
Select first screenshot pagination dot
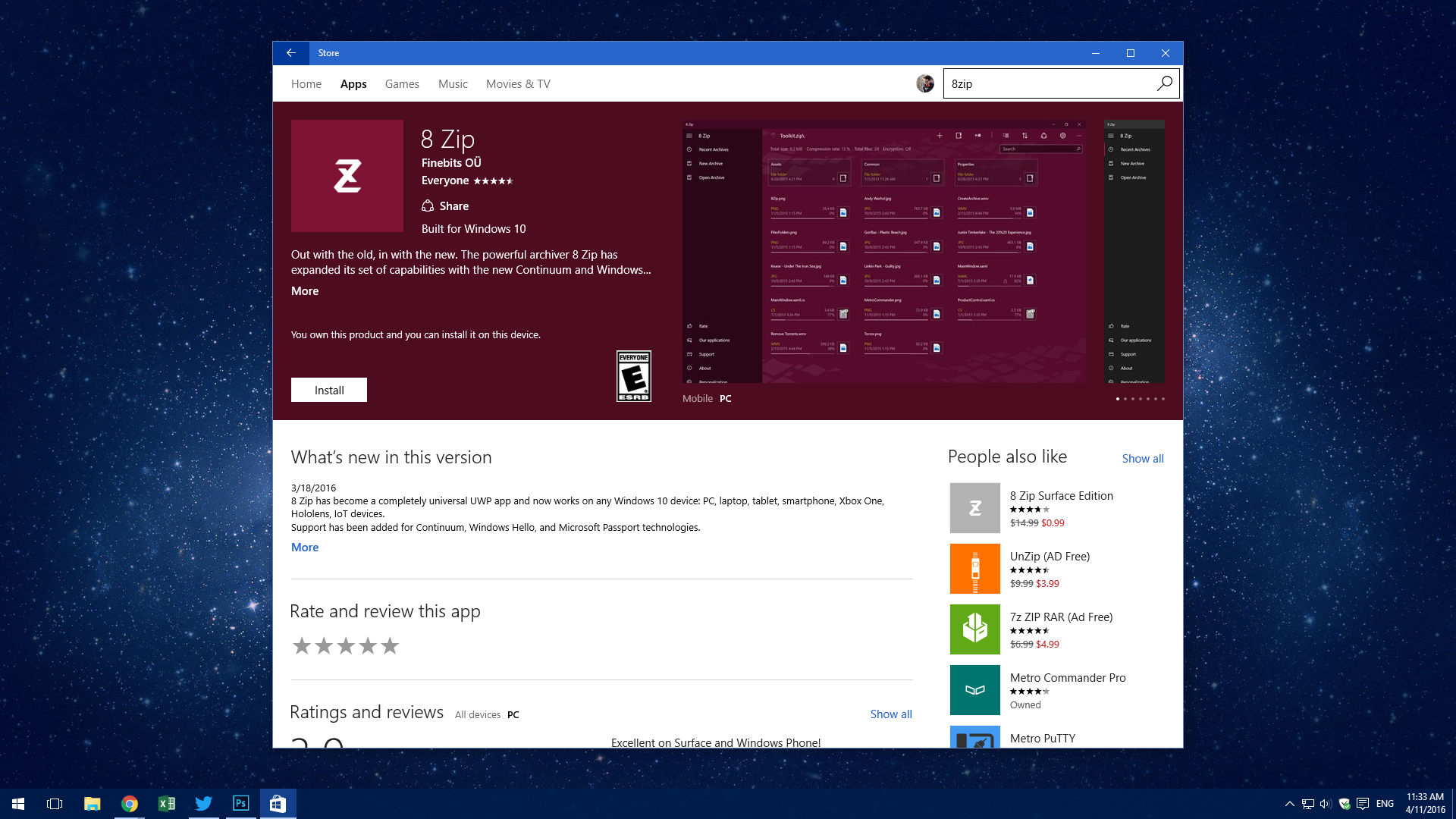point(1117,399)
